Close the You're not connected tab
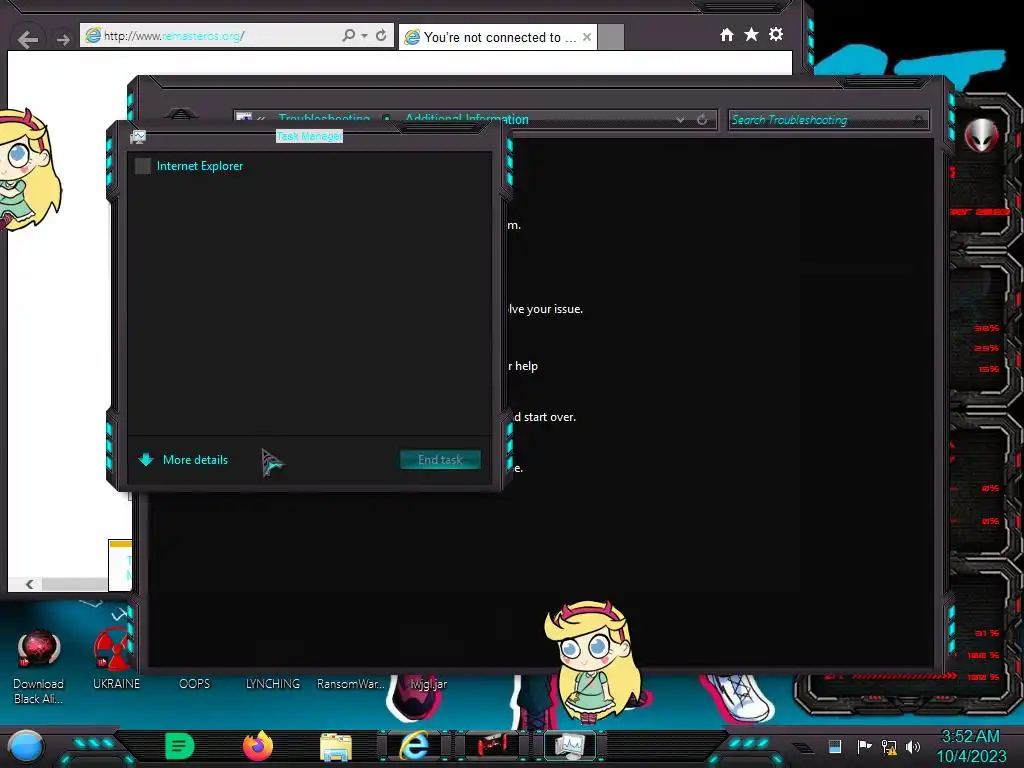This screenshot has width=1024, height=768. [x=587, y=37]
